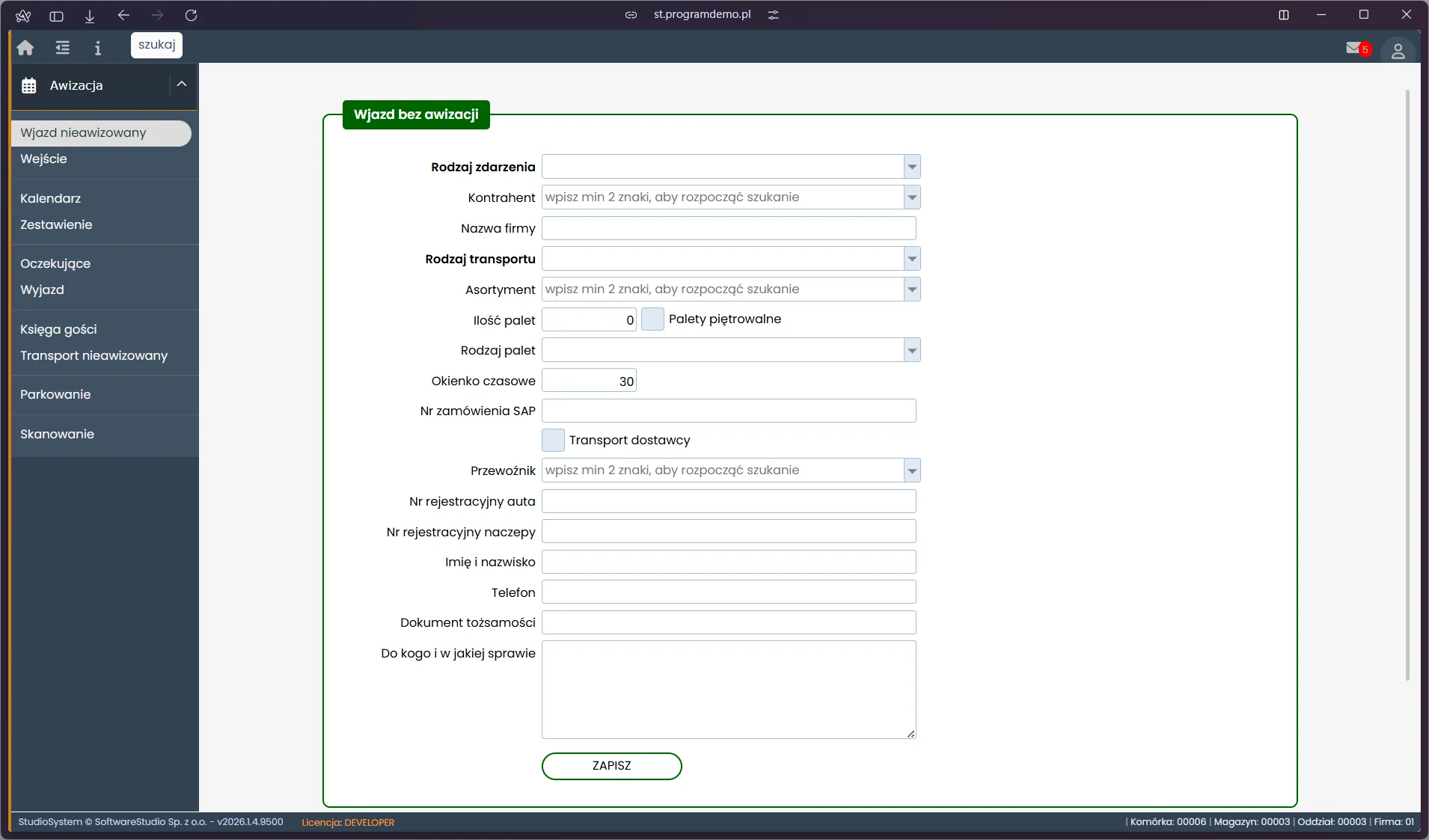Open the info icon in top toolbar
1429x840 pixels.
(98, 48)
